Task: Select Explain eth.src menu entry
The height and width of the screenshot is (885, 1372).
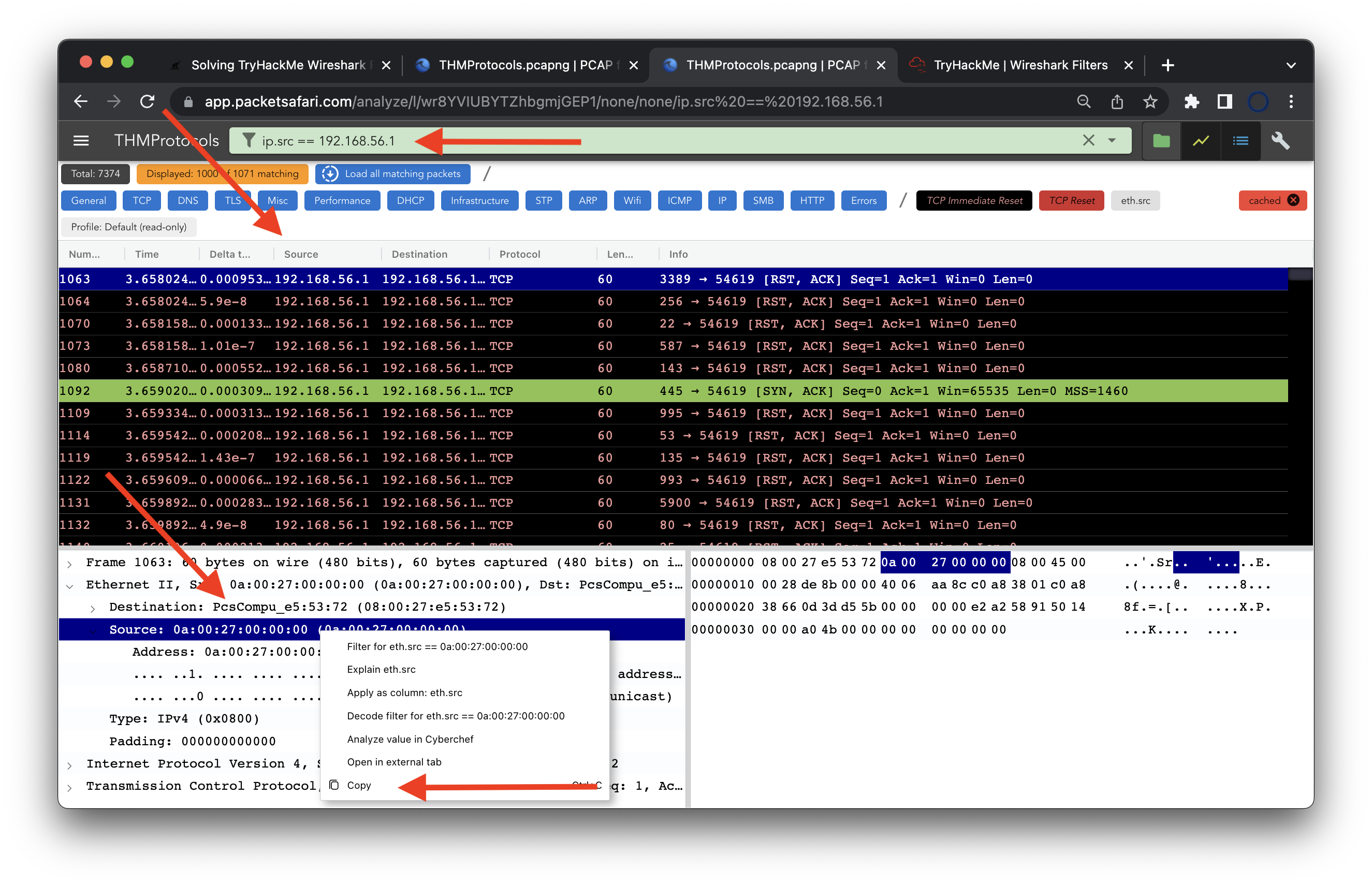Action: (464, 670)
